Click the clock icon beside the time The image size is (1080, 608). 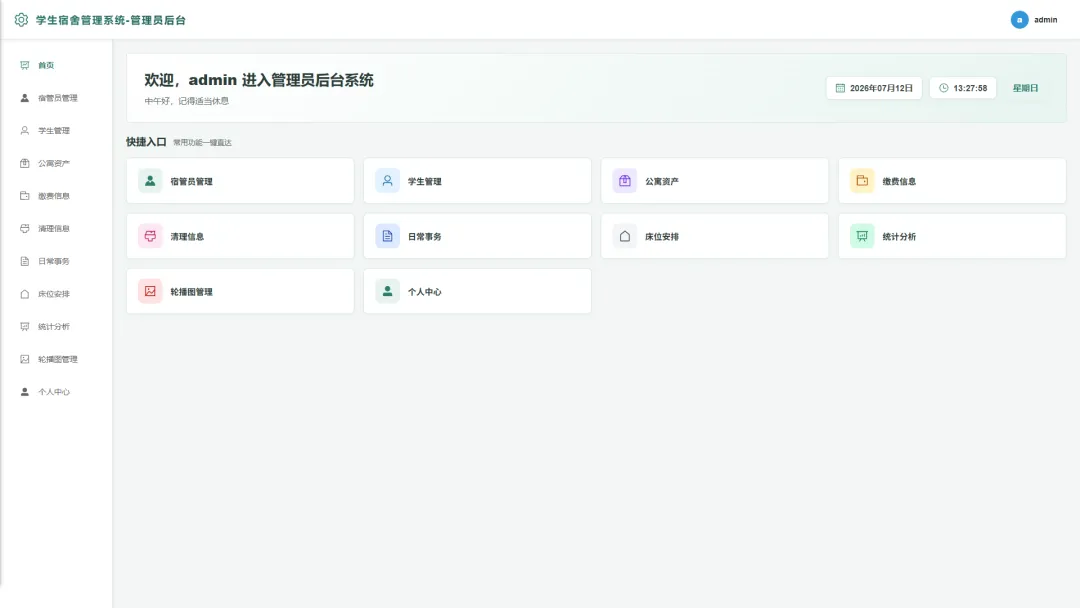(944, 88)
